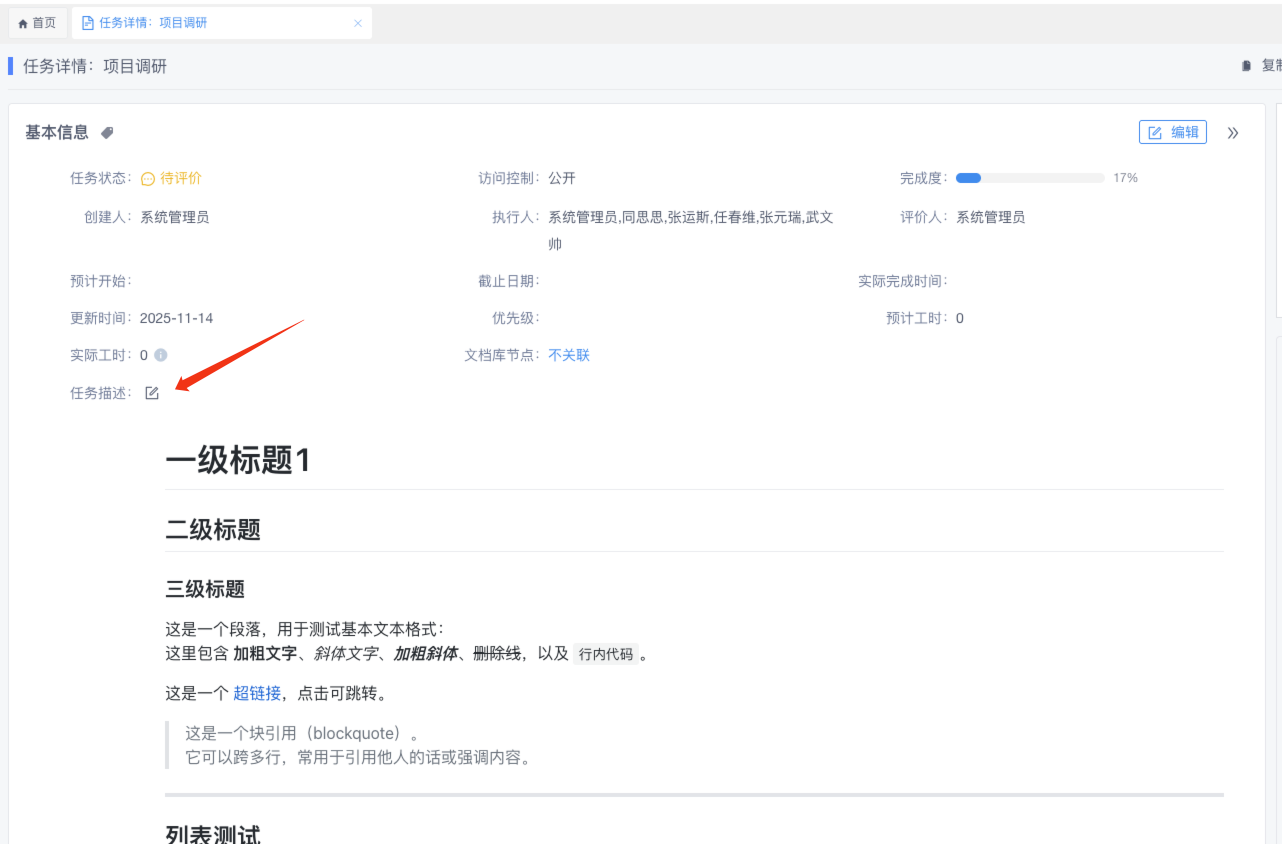Close the 任务详情:项目调研 tab

[358, 23]
